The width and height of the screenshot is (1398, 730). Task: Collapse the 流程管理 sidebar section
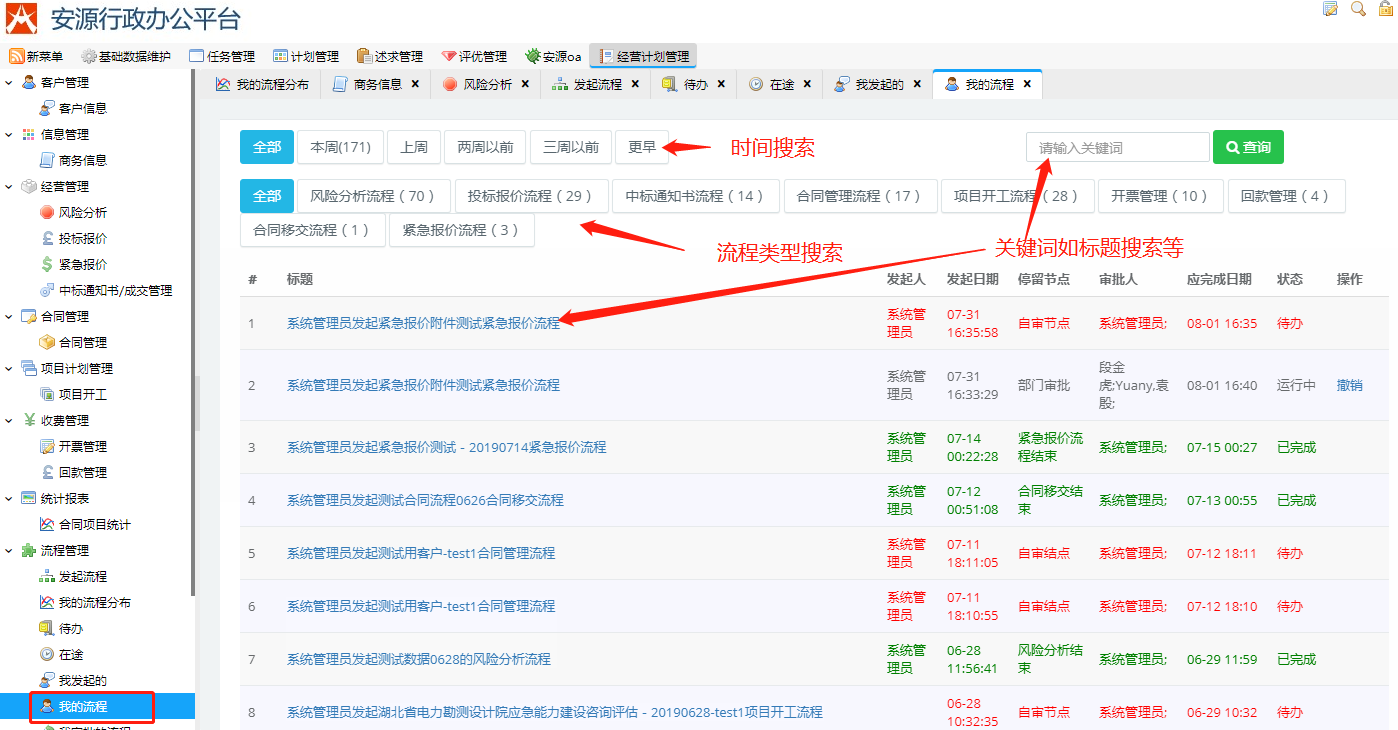click(x=9, y=550)
